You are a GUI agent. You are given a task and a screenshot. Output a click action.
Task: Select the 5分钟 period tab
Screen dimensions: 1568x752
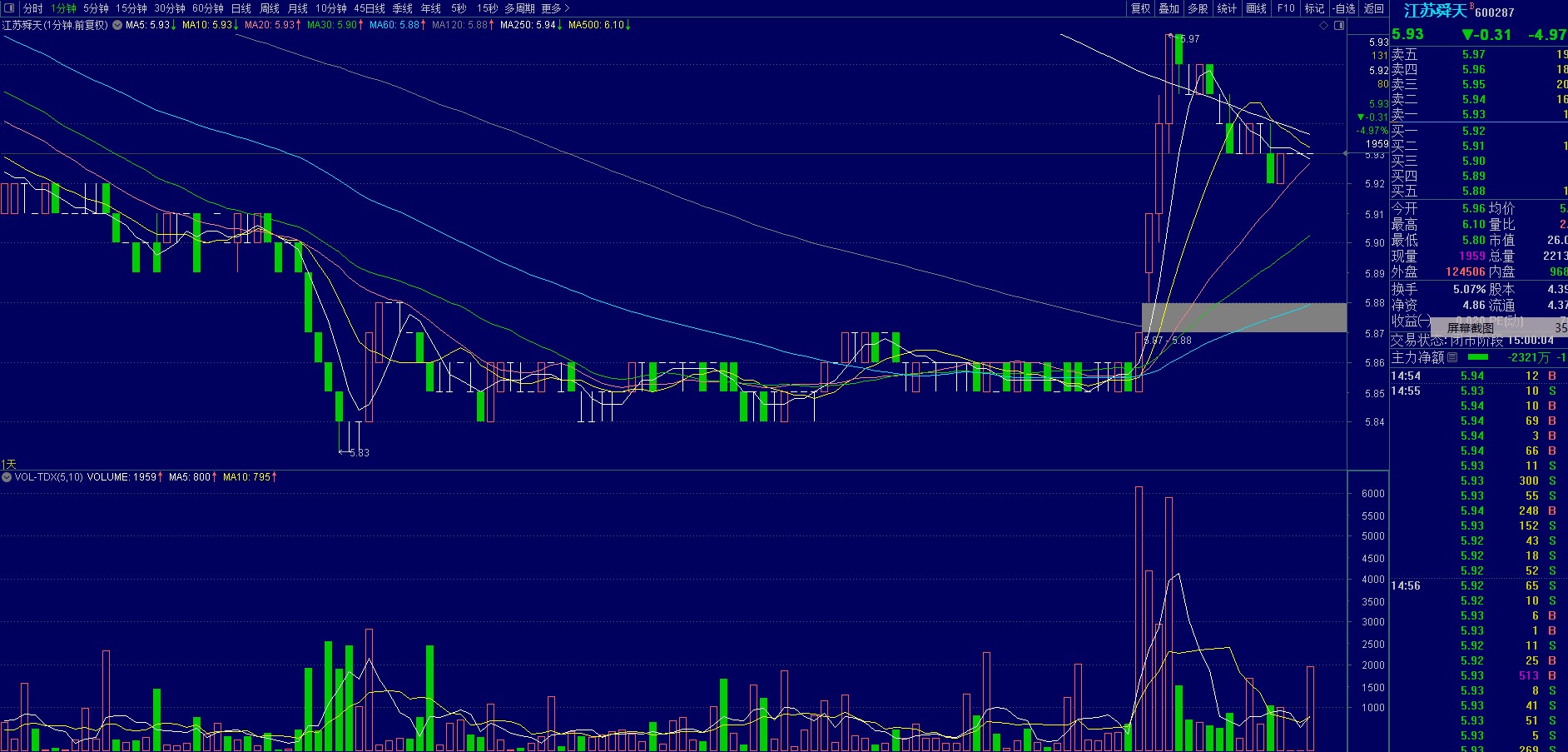pos(96,8)
